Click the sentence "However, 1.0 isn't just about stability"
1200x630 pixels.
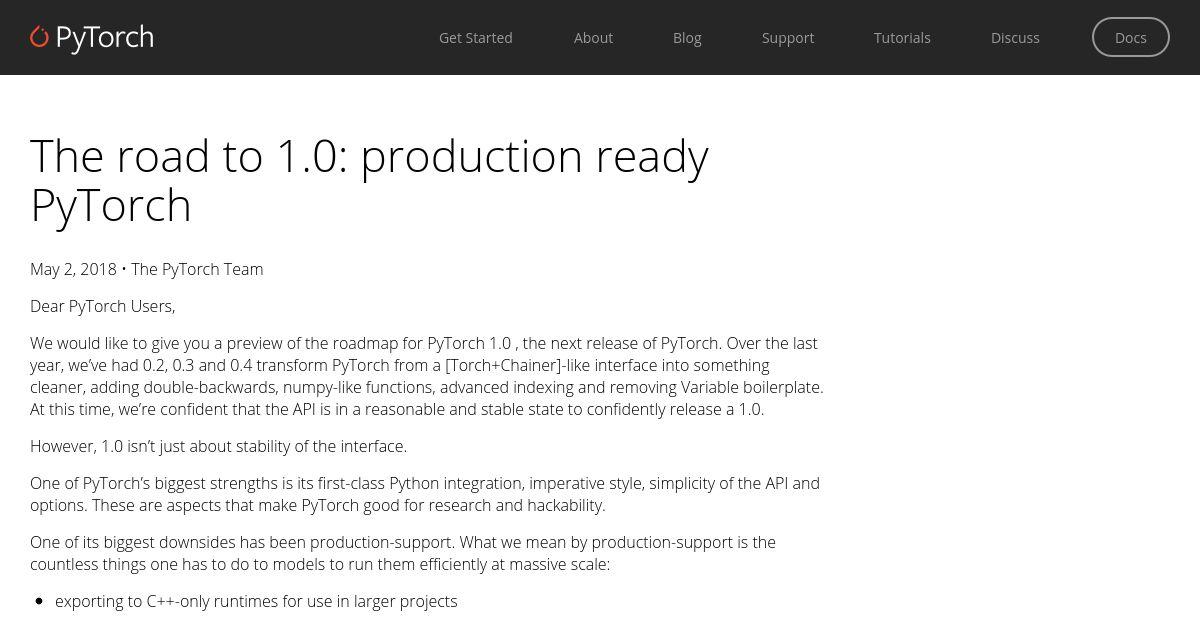tap(218, 446)
